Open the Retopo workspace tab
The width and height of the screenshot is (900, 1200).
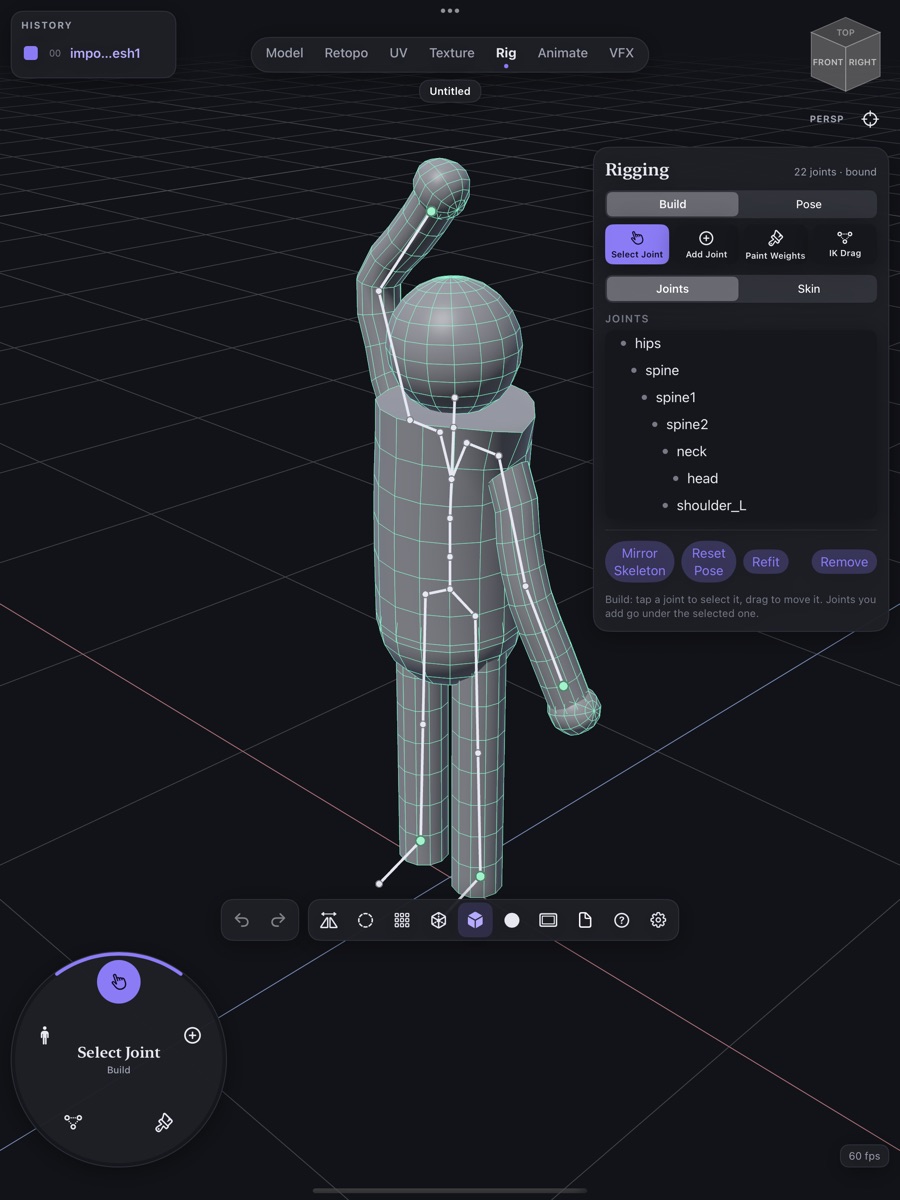346,53
